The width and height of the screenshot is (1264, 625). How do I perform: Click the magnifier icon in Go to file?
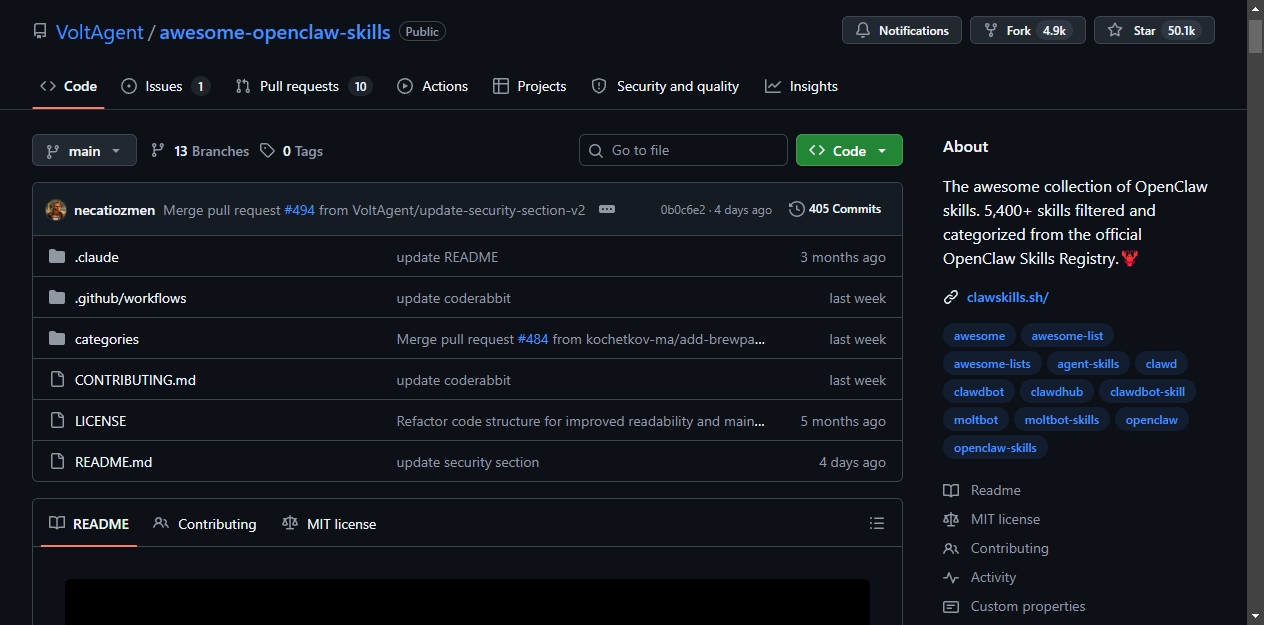597,150
